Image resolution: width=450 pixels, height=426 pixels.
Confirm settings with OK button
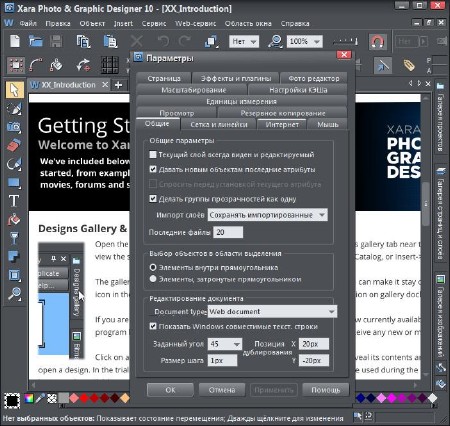pos(170,390)
